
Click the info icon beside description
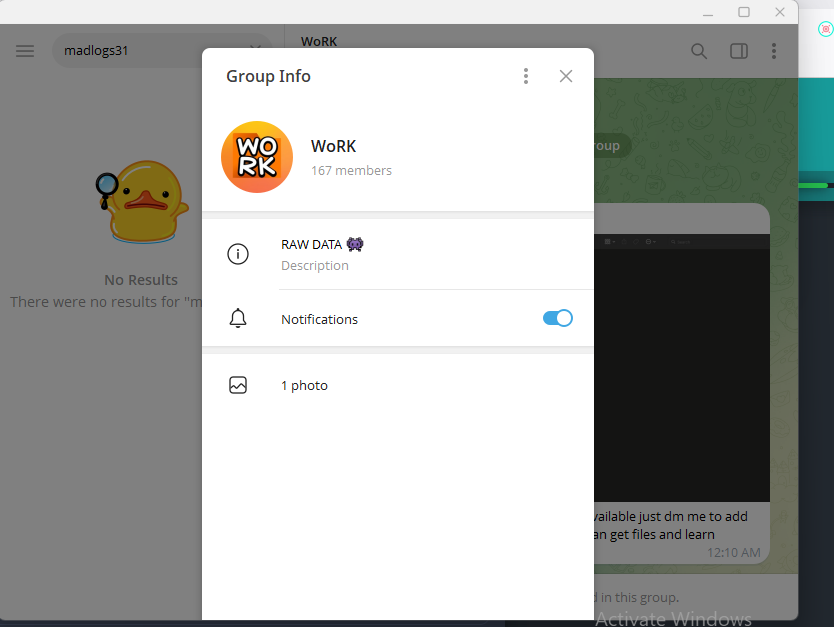[238, 254]
